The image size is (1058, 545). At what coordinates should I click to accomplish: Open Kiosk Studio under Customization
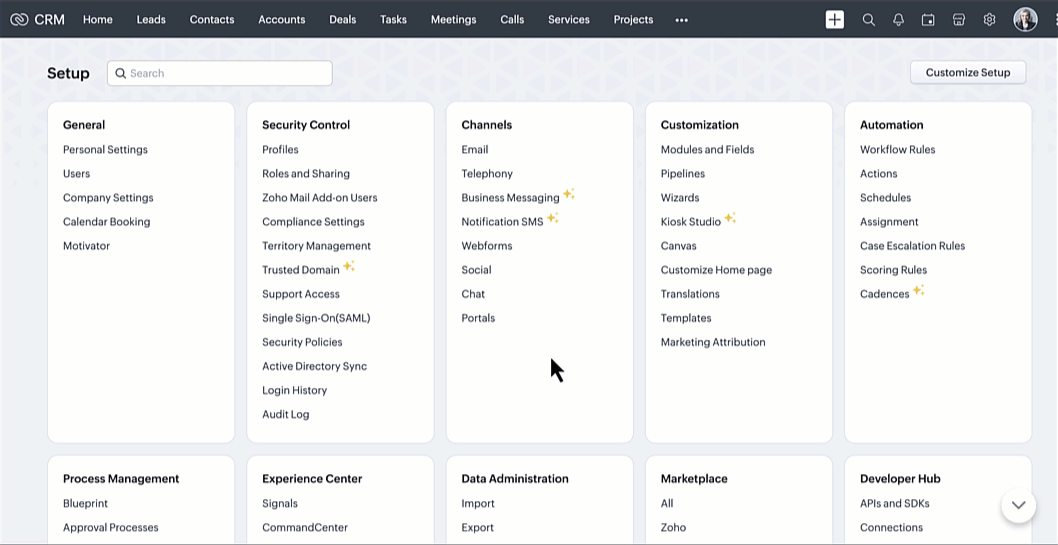point(690,221)
